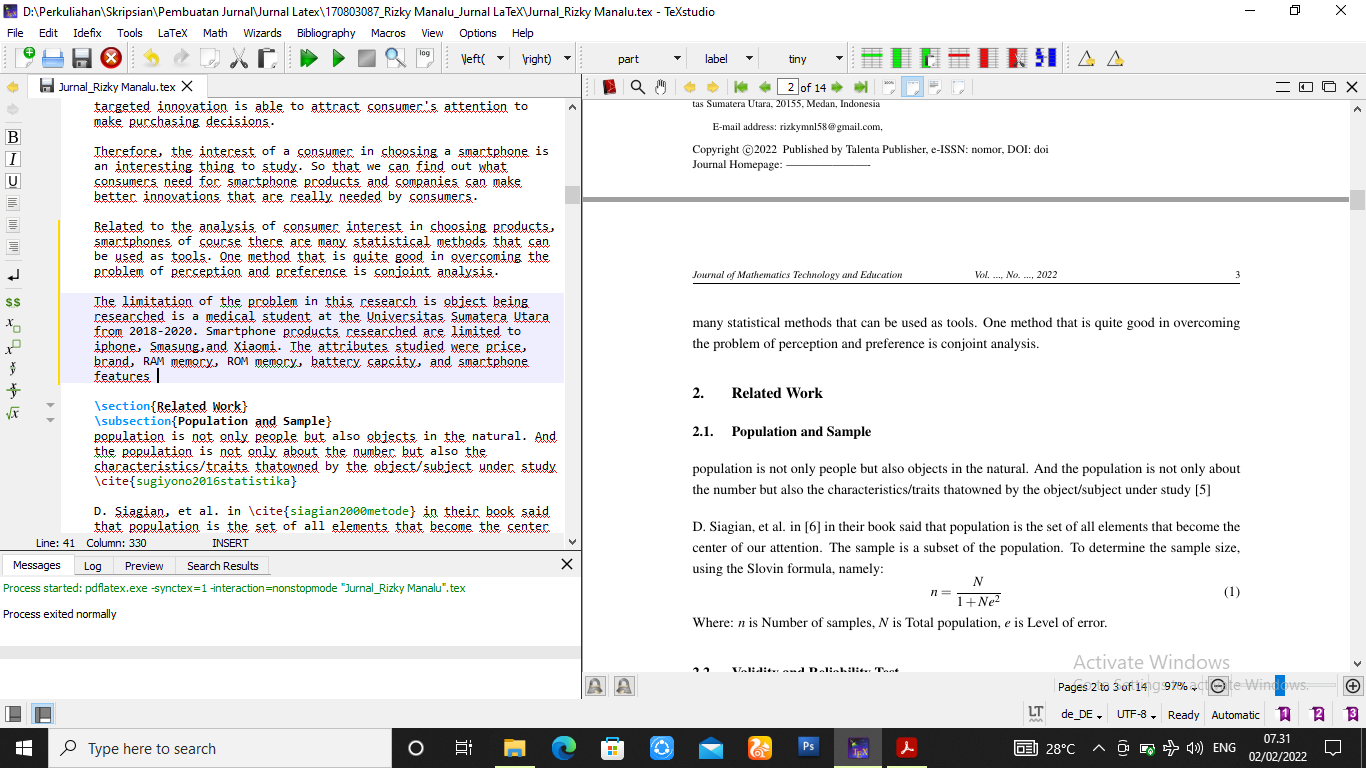Open the View PDF magnifier icon
The height and width of the screenshot is (768, 1366).
tap(395, 59)
